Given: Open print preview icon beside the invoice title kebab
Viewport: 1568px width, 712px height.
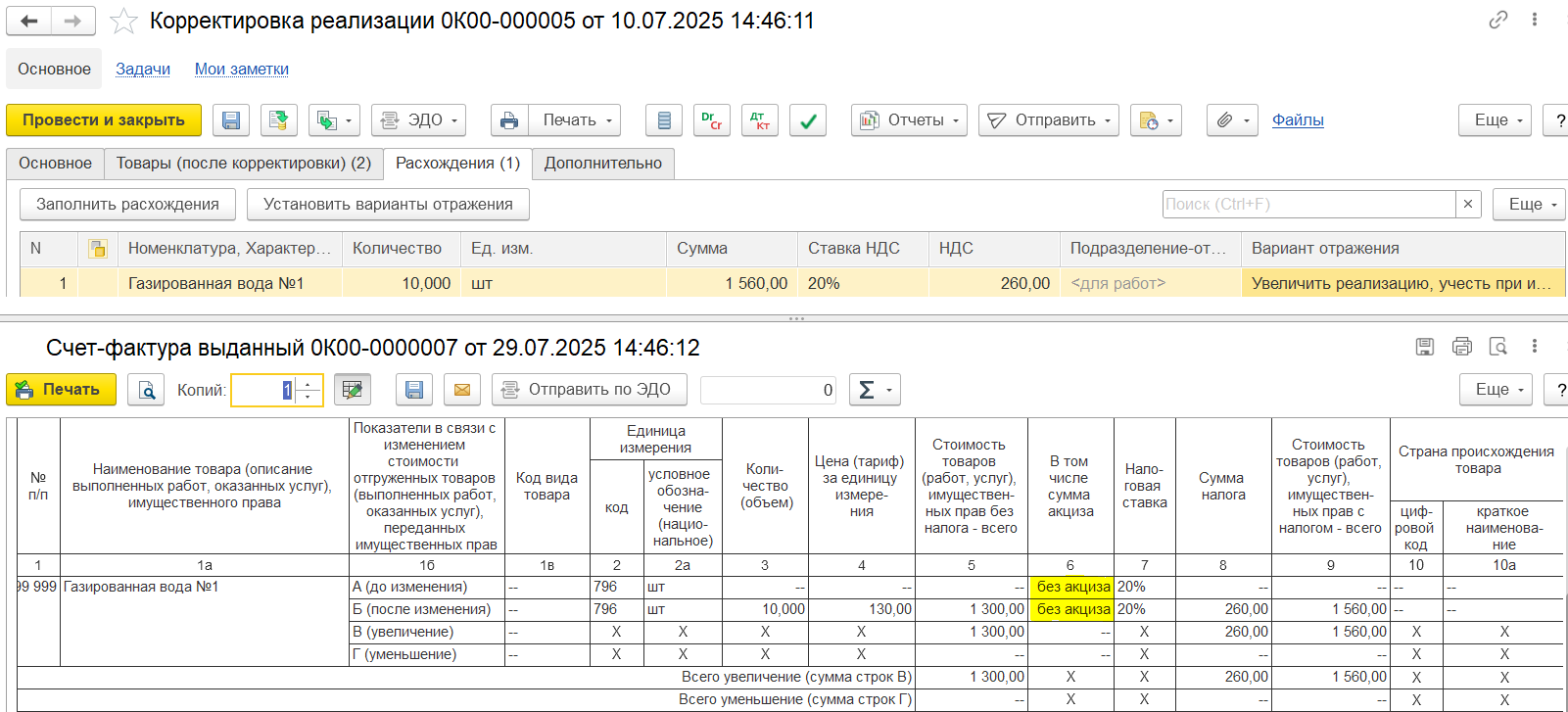Looking at the screenshot, I should [x=1498, y=347].
